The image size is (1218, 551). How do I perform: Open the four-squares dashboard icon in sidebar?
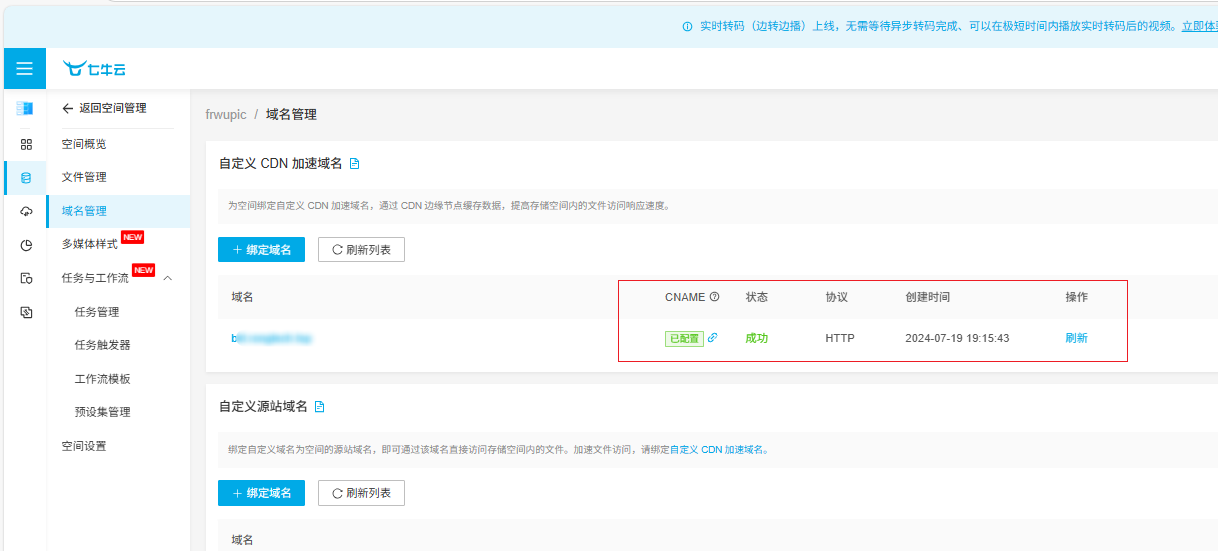coord(26,144)
